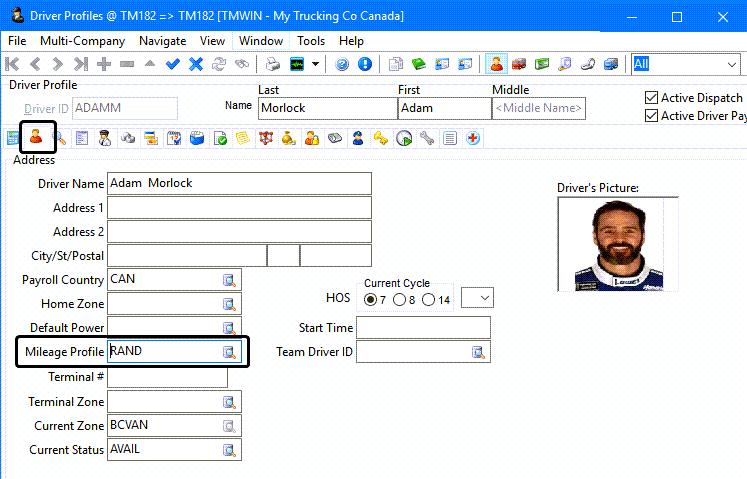The image size is (747, 479).
Task: Click the blue checkmark save icon
Action: click(173, 64)
